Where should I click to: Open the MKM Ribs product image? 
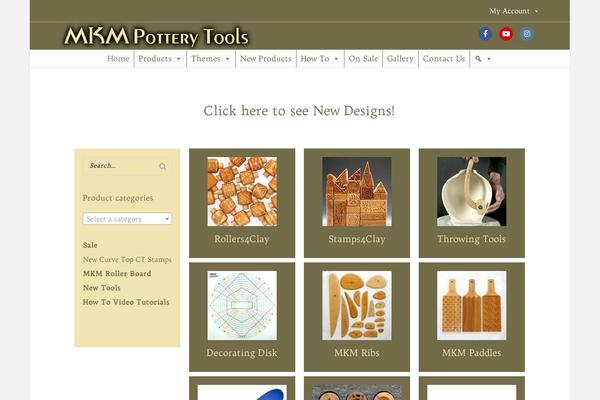357,305
